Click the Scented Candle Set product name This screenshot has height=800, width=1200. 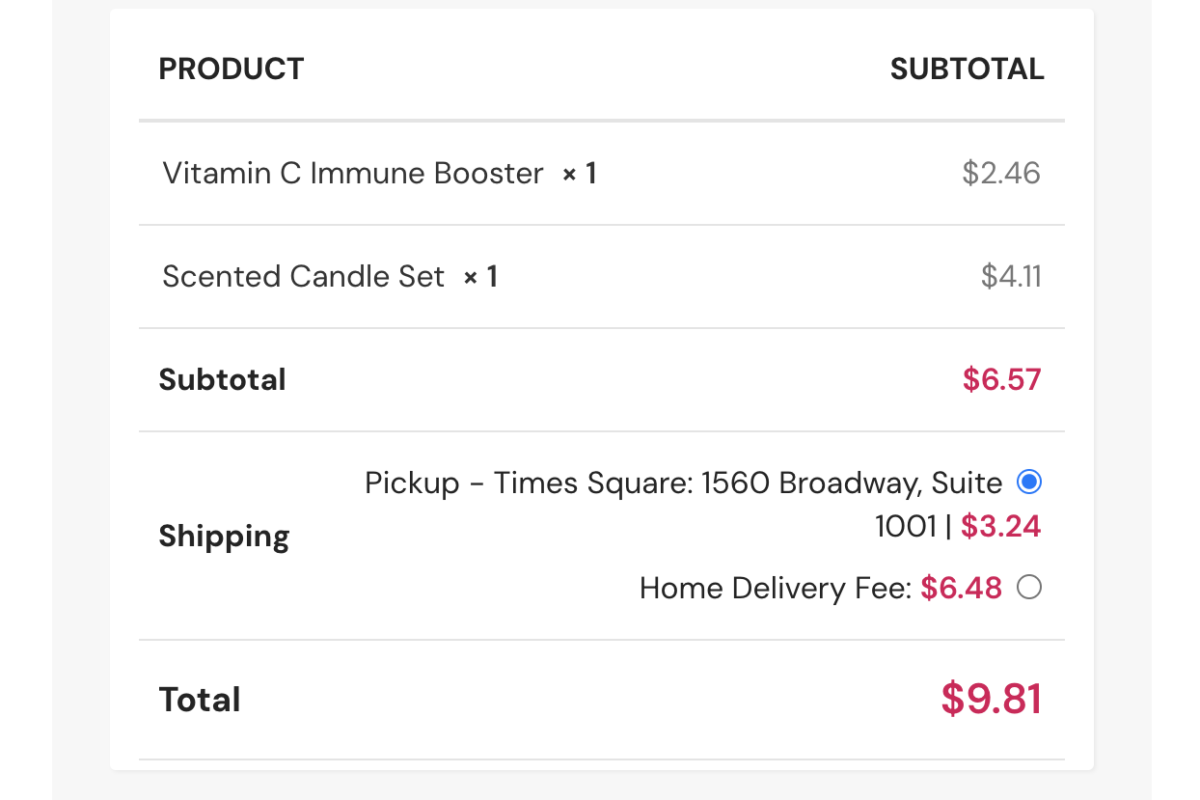303,277
